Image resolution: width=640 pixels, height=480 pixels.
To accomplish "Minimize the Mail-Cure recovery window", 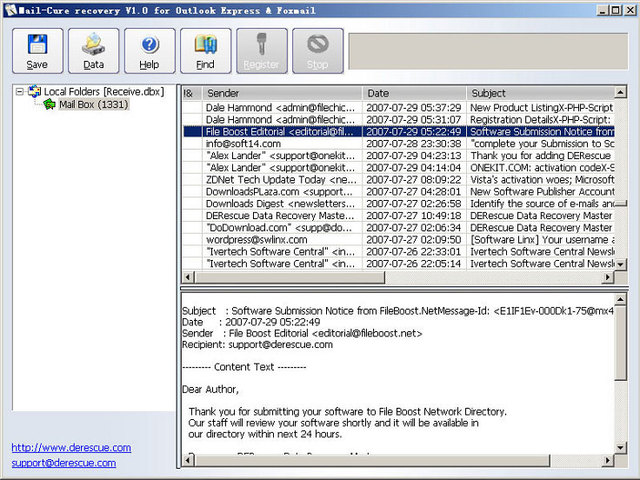I will coord(603,10).
